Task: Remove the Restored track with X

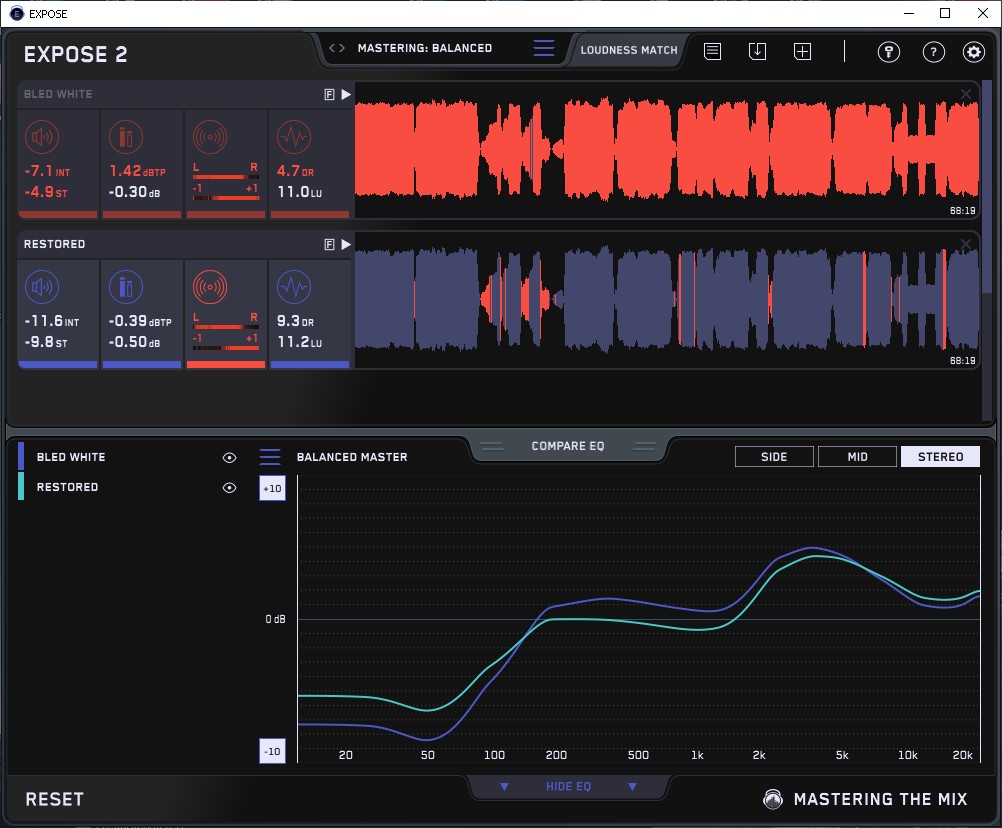Action: (x=966, y=244)
